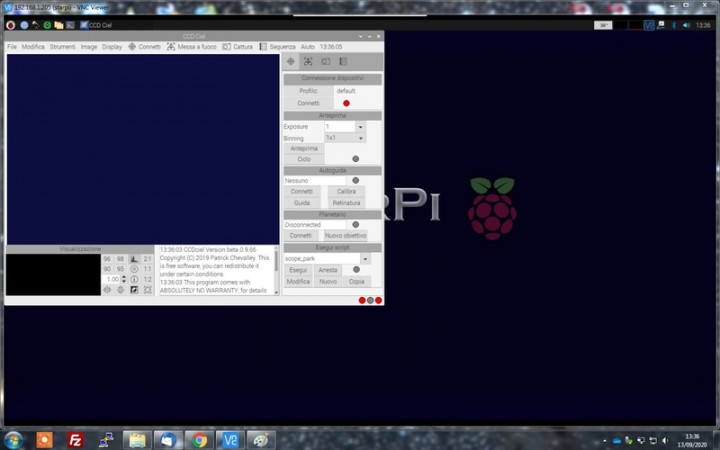Click the Connetti button under Connessione dispositivi
This screenshot has height=450, width=720.
point(308,103)
